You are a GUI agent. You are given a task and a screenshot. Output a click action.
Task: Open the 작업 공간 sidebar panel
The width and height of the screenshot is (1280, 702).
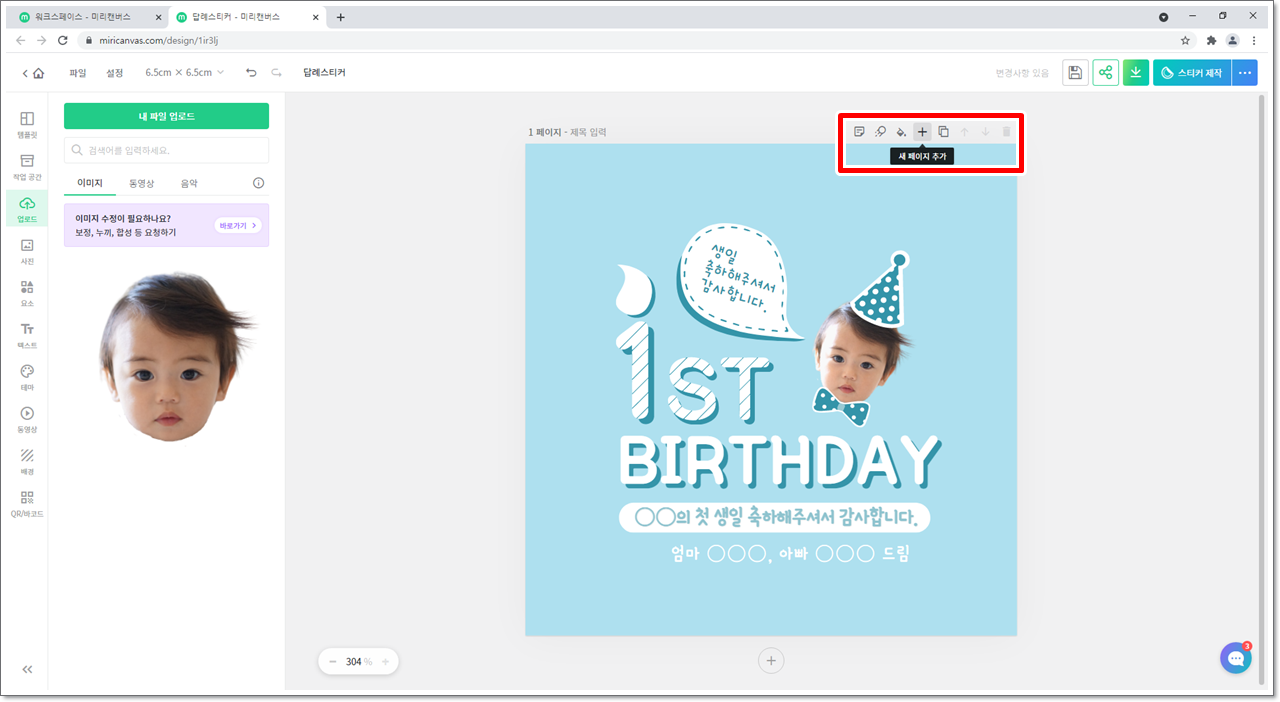pyautogui.click(x=27, y=166)
